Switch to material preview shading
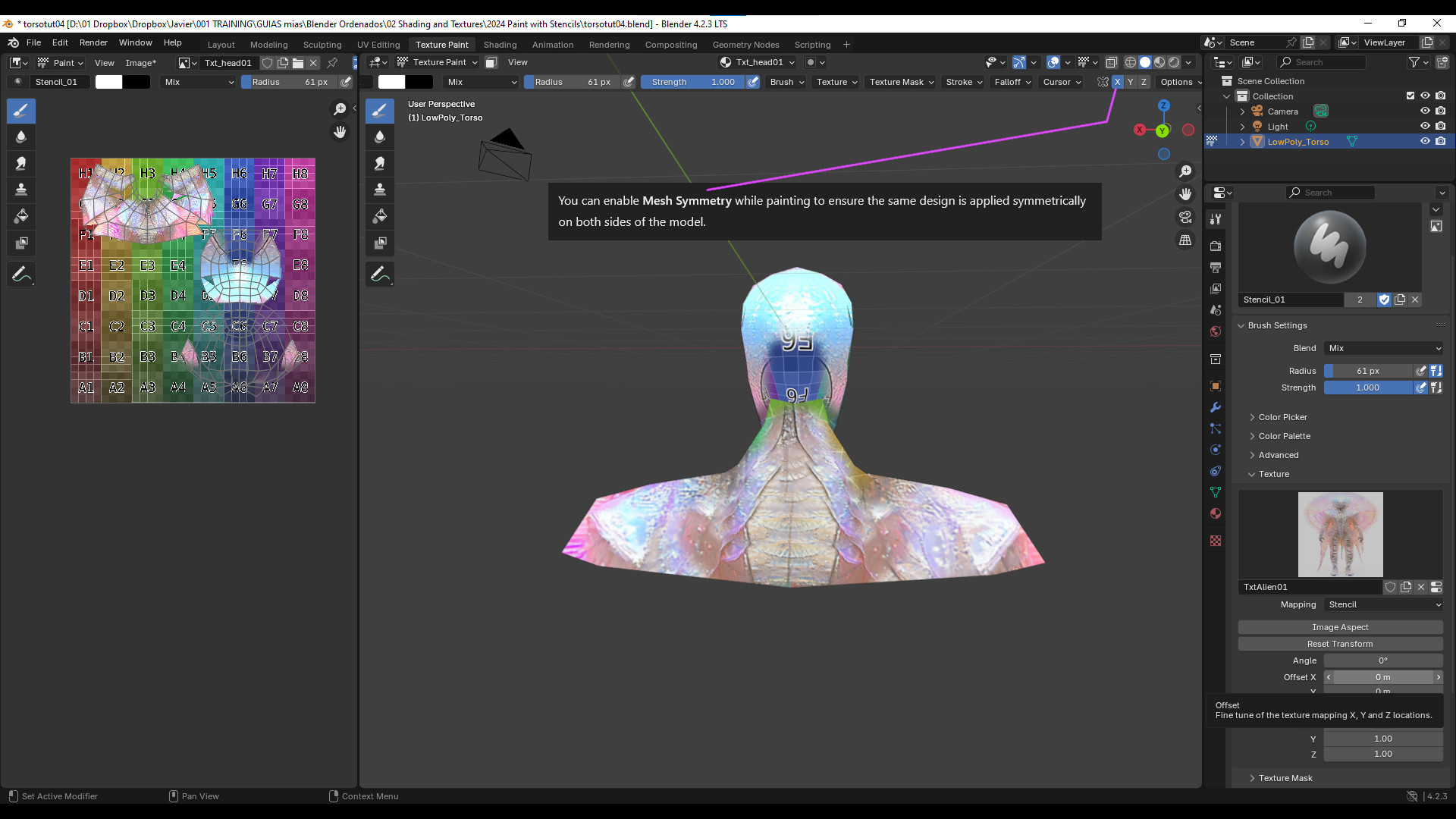Viewport: 1456px width, 819px height. click(x=1159, y=62)
